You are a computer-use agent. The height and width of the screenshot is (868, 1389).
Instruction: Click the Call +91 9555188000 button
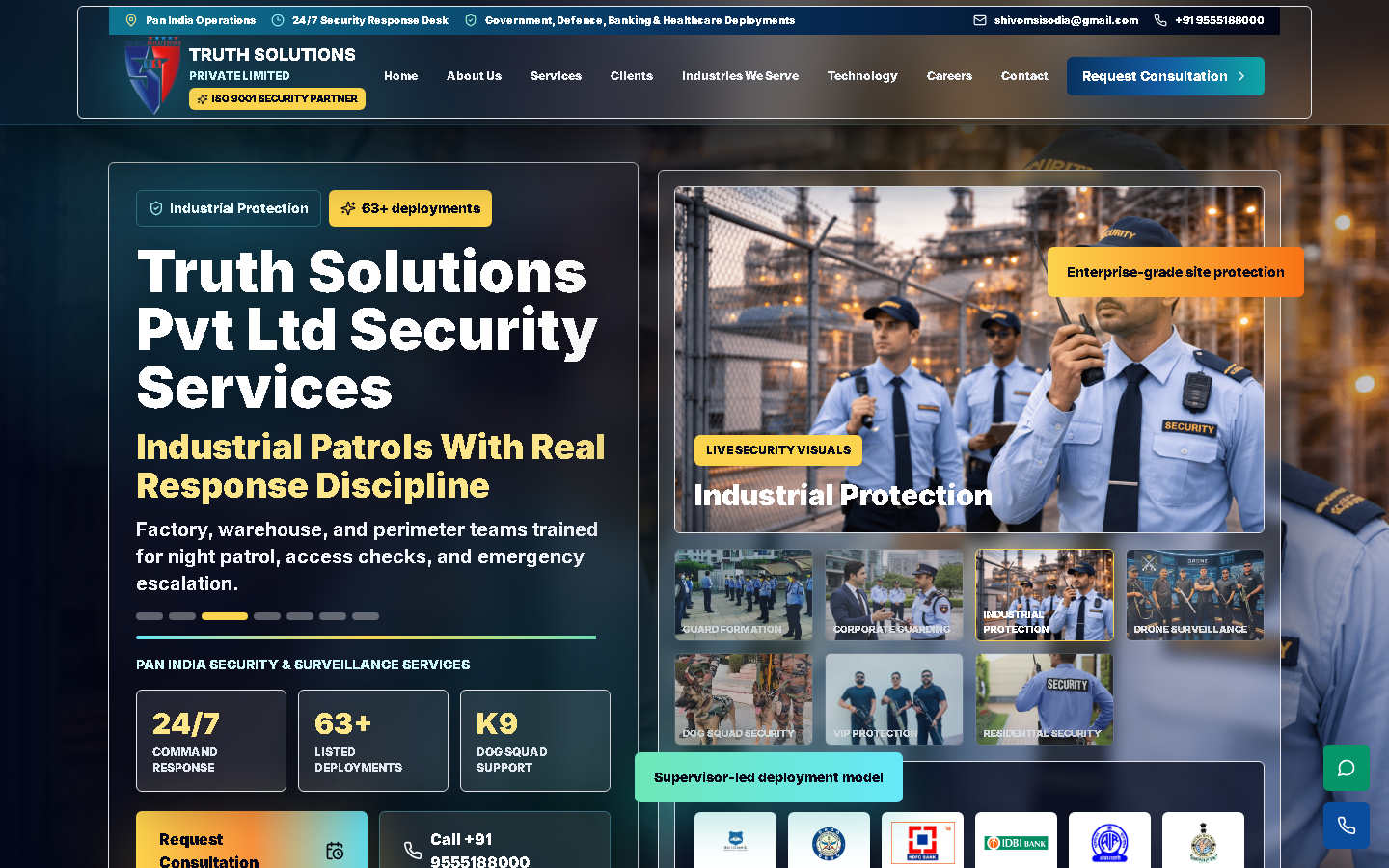495,840
